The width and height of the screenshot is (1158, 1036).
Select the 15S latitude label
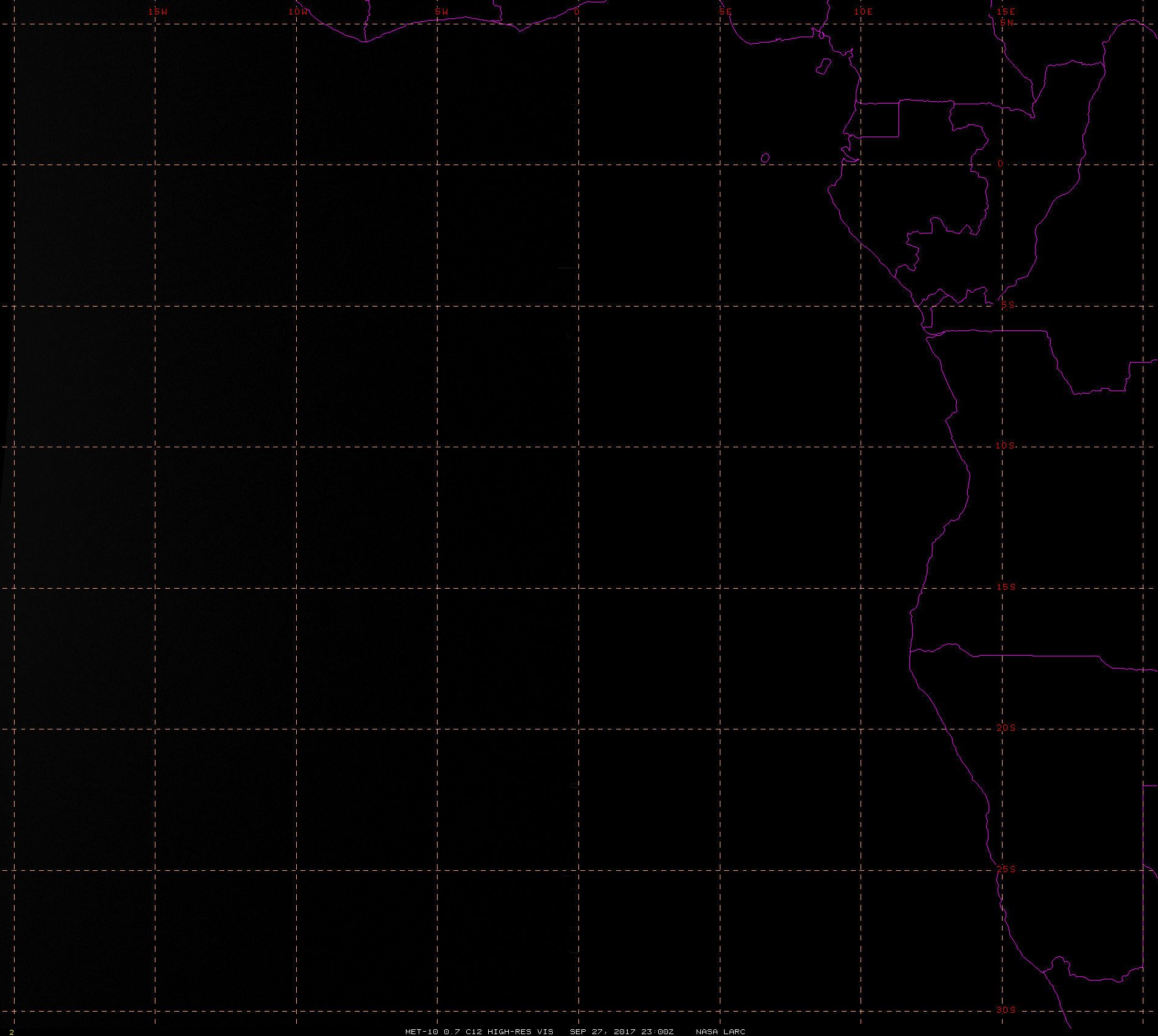1006,587
